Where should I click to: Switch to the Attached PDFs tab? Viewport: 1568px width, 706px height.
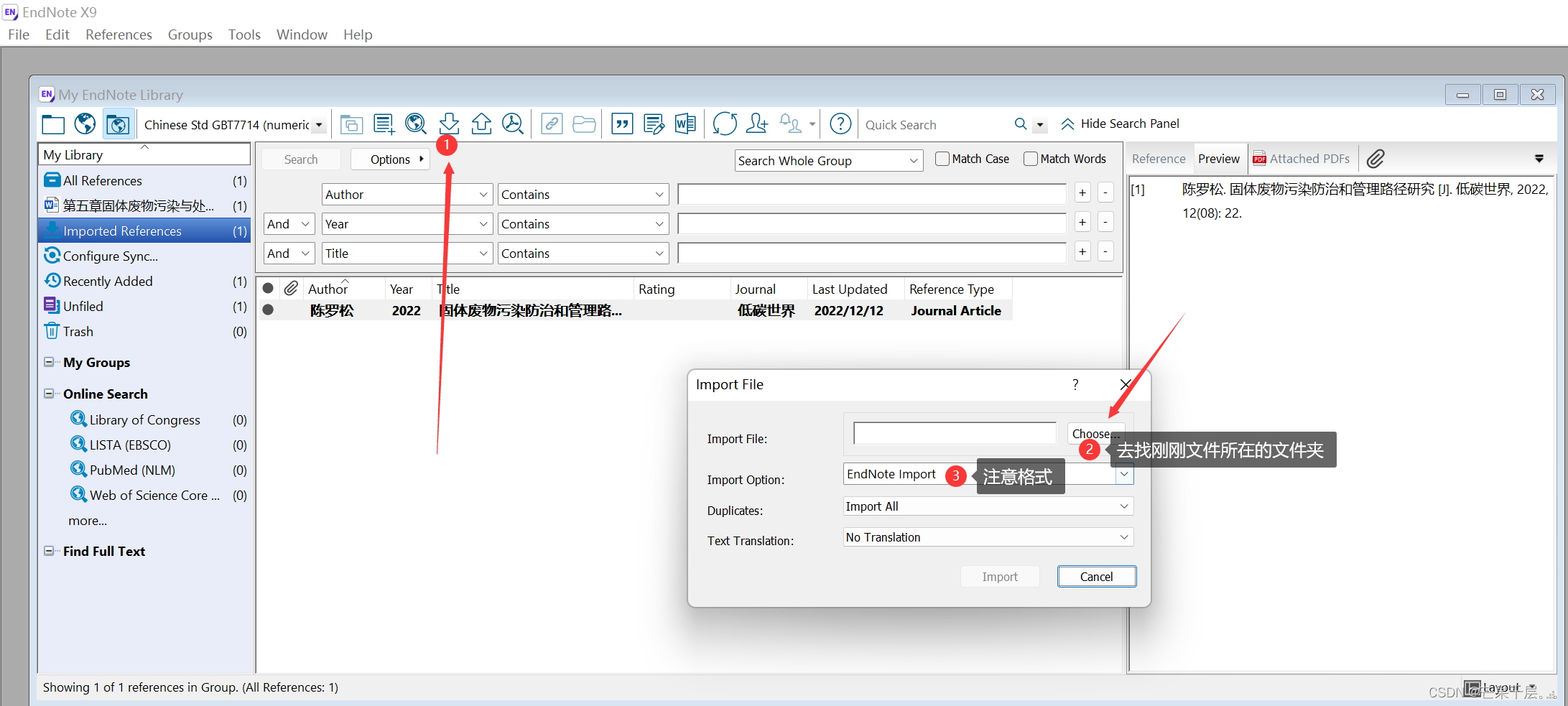point(1302,159)
